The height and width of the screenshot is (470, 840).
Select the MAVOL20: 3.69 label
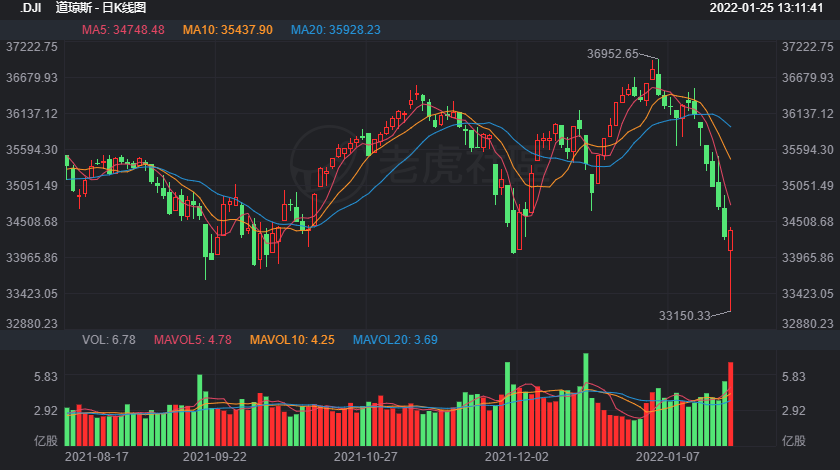click(x=395, y=340)
